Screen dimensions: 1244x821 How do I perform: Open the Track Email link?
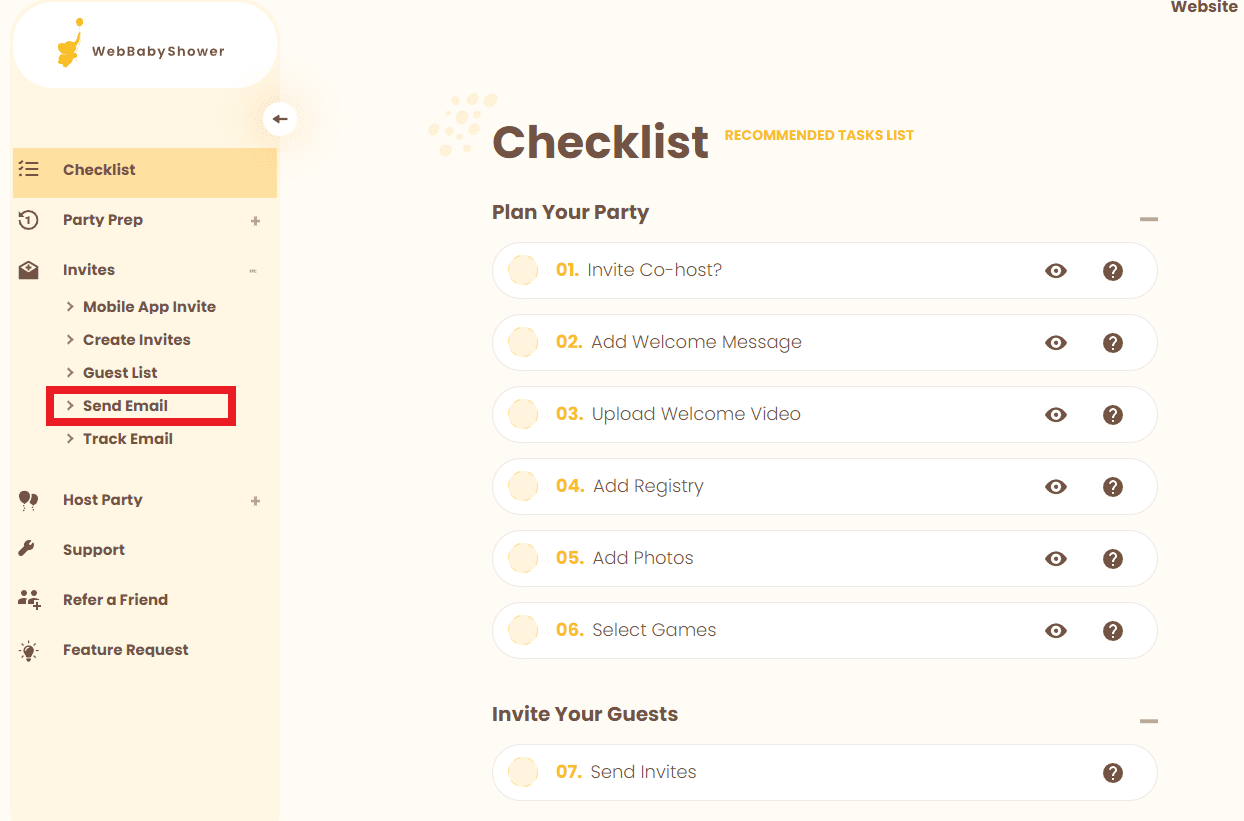click(x=127, y=439)
